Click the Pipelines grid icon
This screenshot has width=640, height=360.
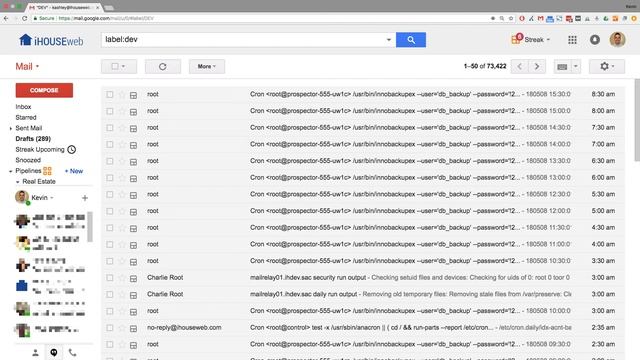pyautogui.click(x=47, y=171)
